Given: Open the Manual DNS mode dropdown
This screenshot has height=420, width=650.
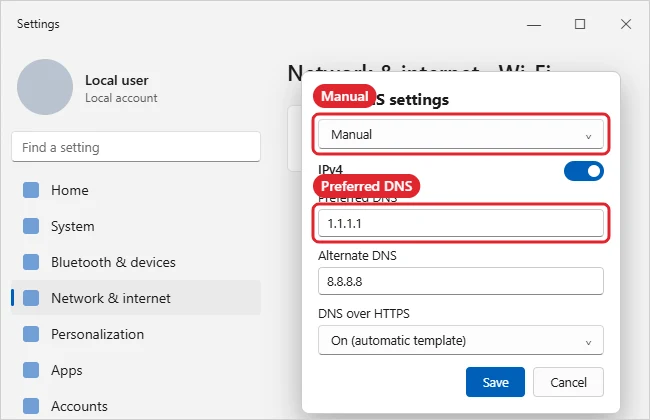Looking at the screenshot, I should click(x=461, y=134).
